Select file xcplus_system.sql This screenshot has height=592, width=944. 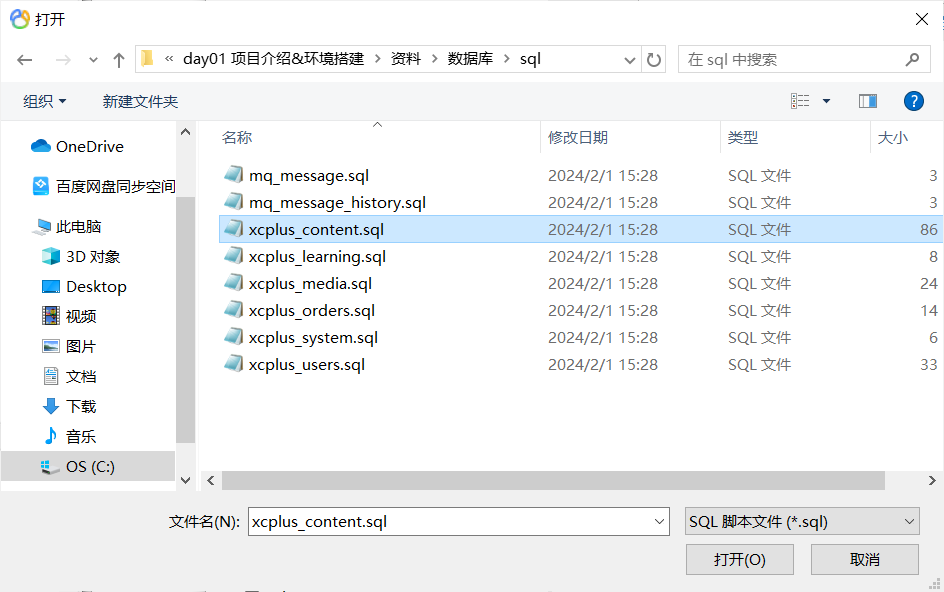click(x=313, y=338)
